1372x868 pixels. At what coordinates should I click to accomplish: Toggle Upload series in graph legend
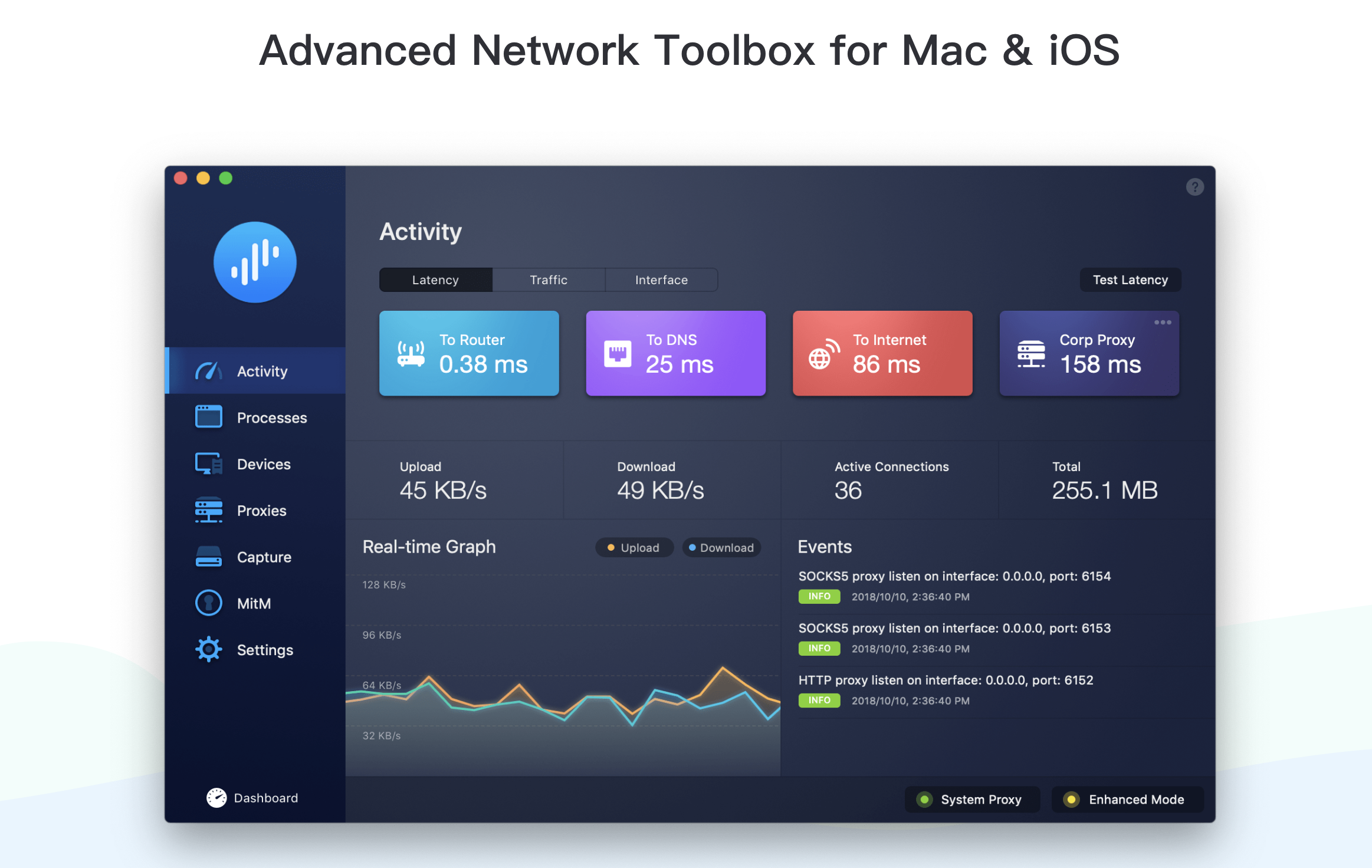pos(634,548)
